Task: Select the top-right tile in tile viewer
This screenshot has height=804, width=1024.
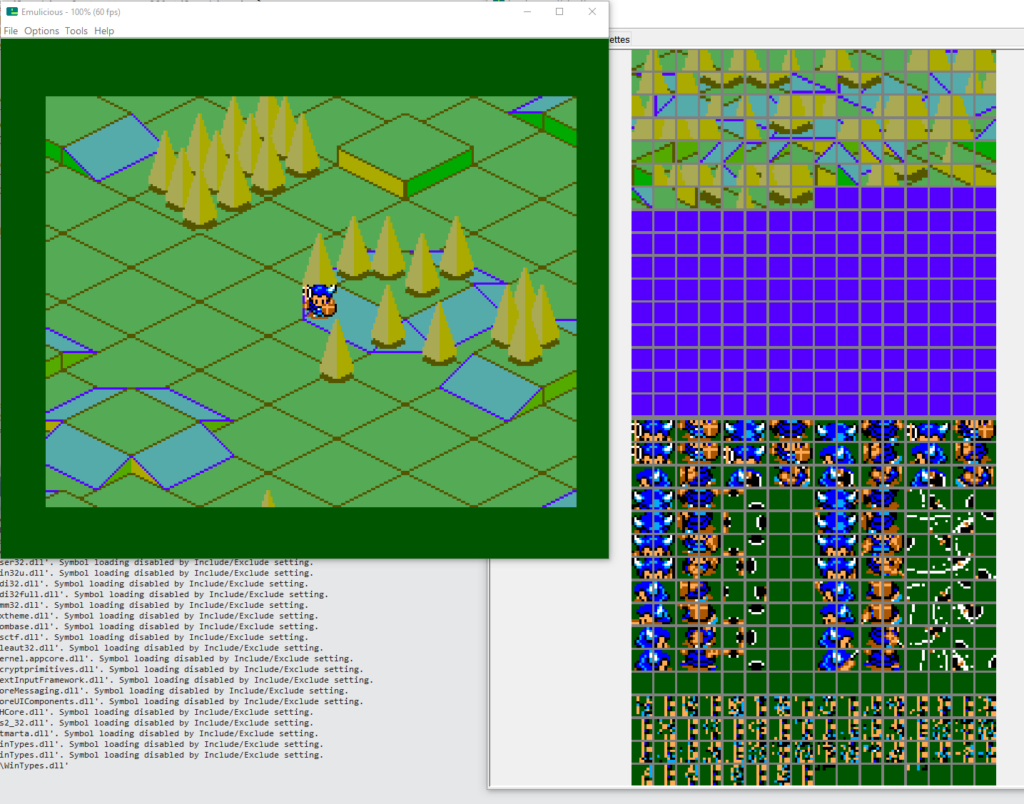Action: click(x=985, y=60)
